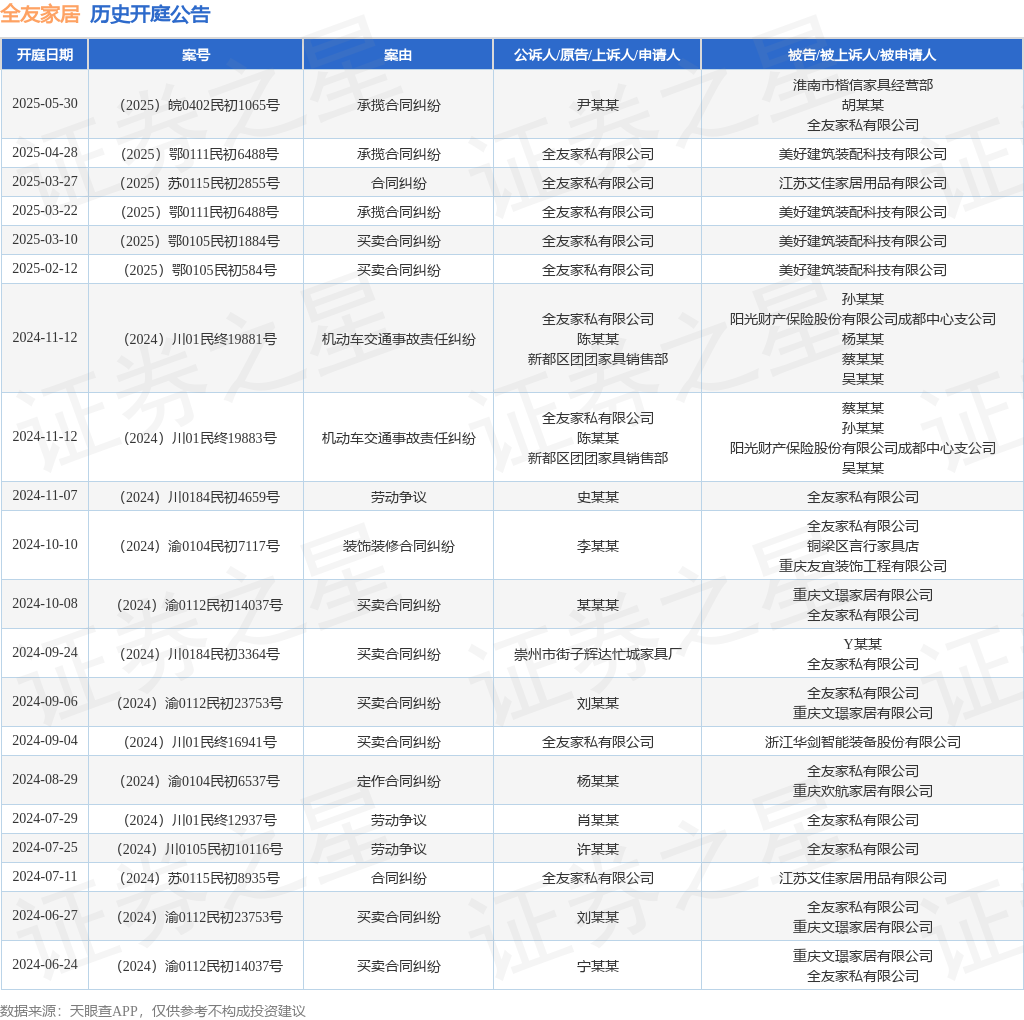Click plaintiff 肖某某
The height and width of the screenshot is (1020, 1024).
(x=598, y=821)
